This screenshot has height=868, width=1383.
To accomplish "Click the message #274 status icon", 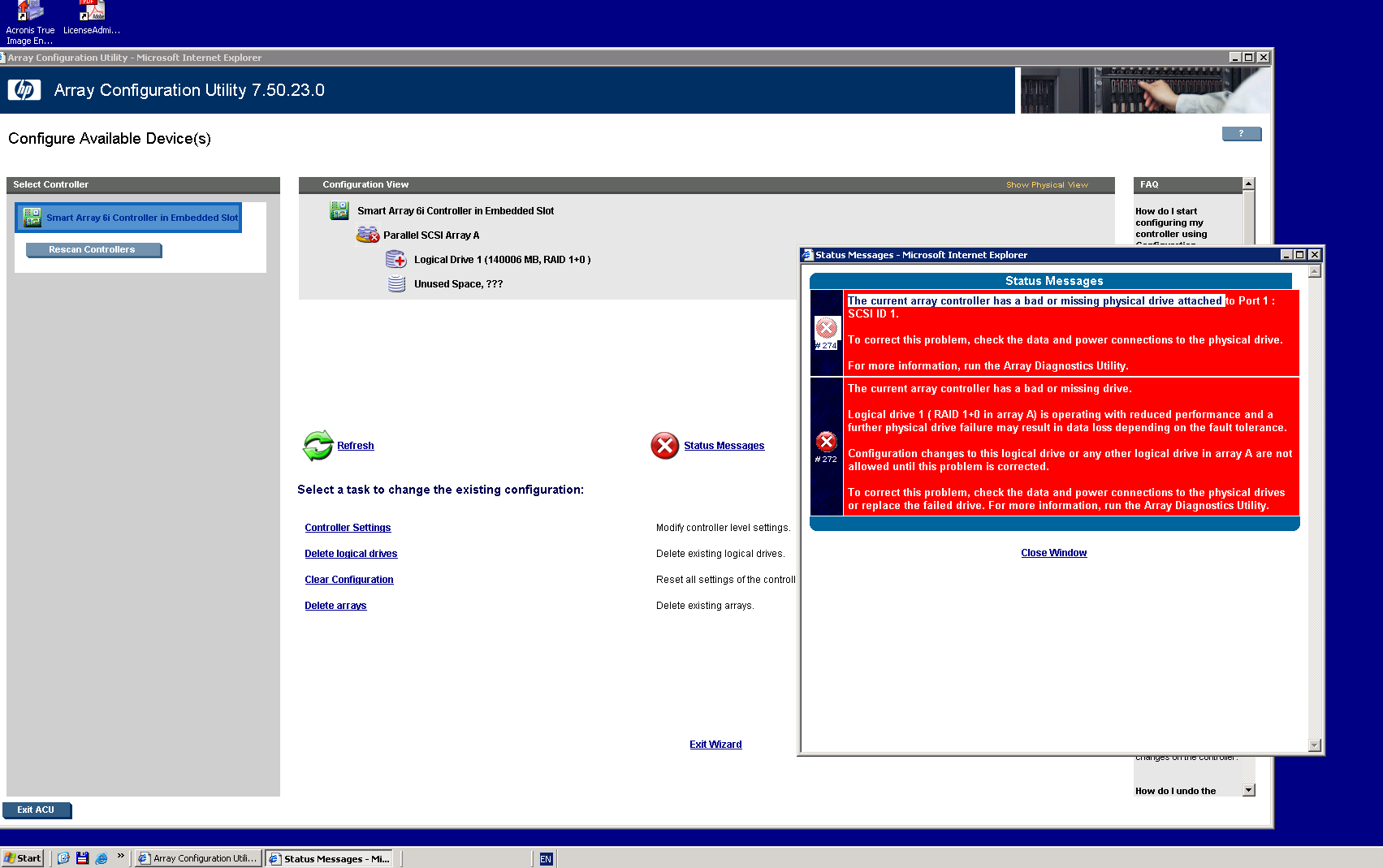I will click(x=826, y=328).
